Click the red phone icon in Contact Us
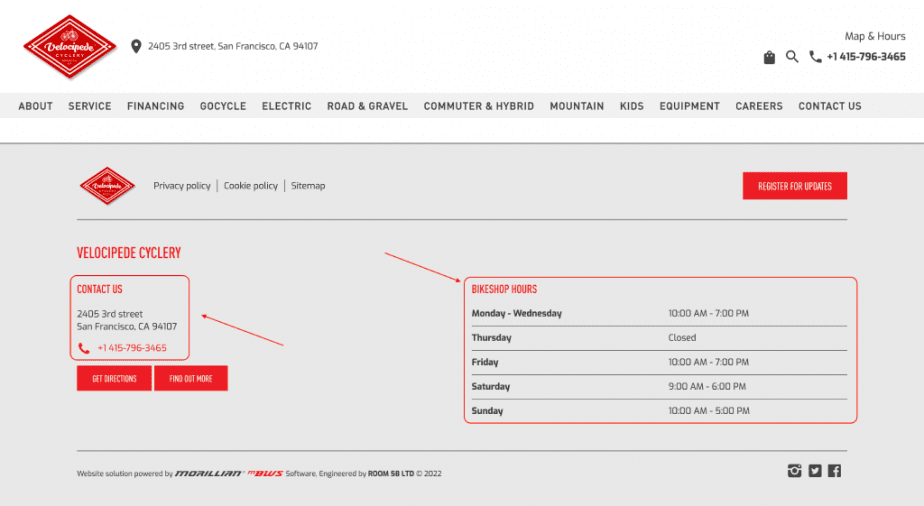Viewport: 924px width, 506px height. click(84, 348)
